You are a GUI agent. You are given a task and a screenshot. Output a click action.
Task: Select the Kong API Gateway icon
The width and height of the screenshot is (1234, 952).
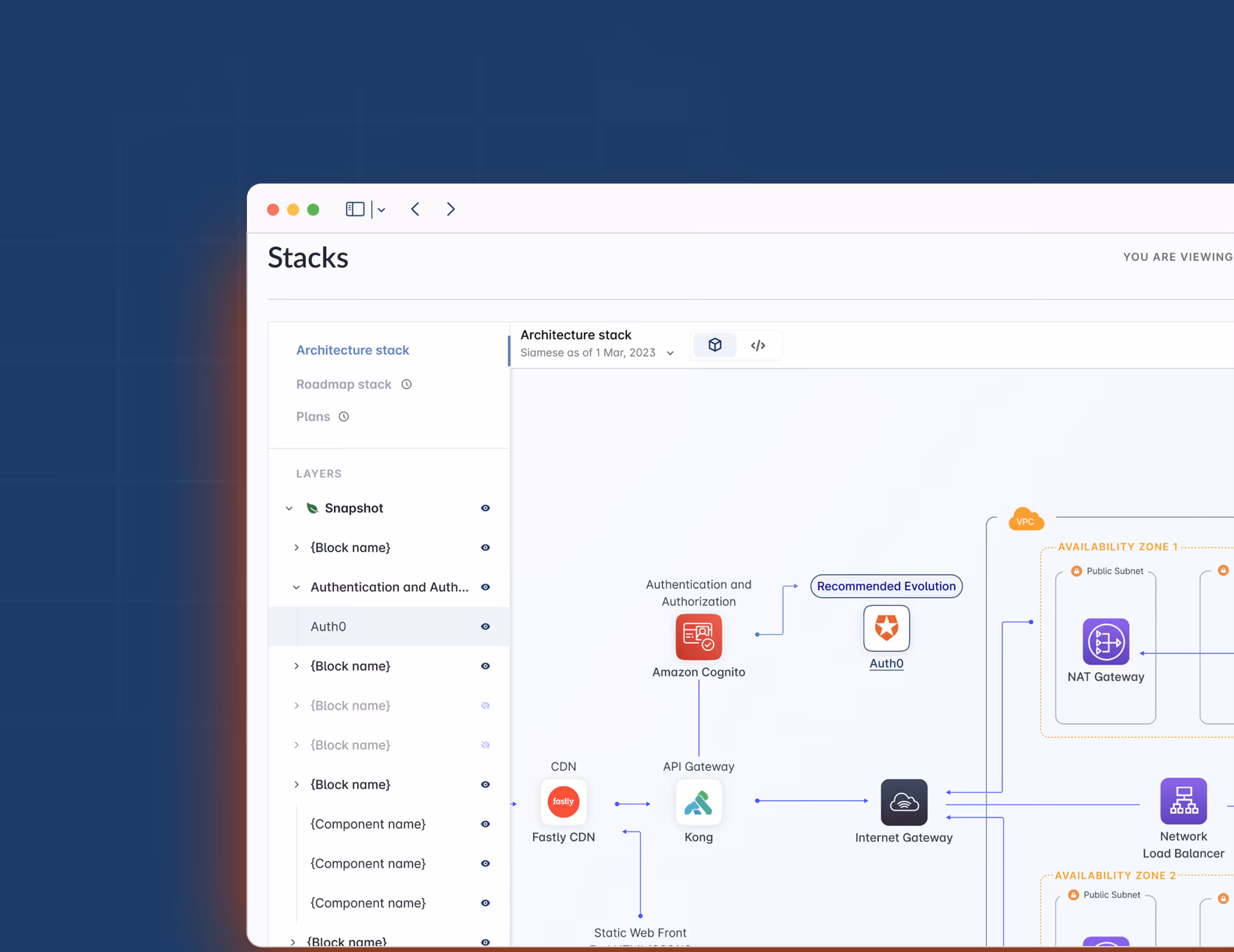[698, 802]
